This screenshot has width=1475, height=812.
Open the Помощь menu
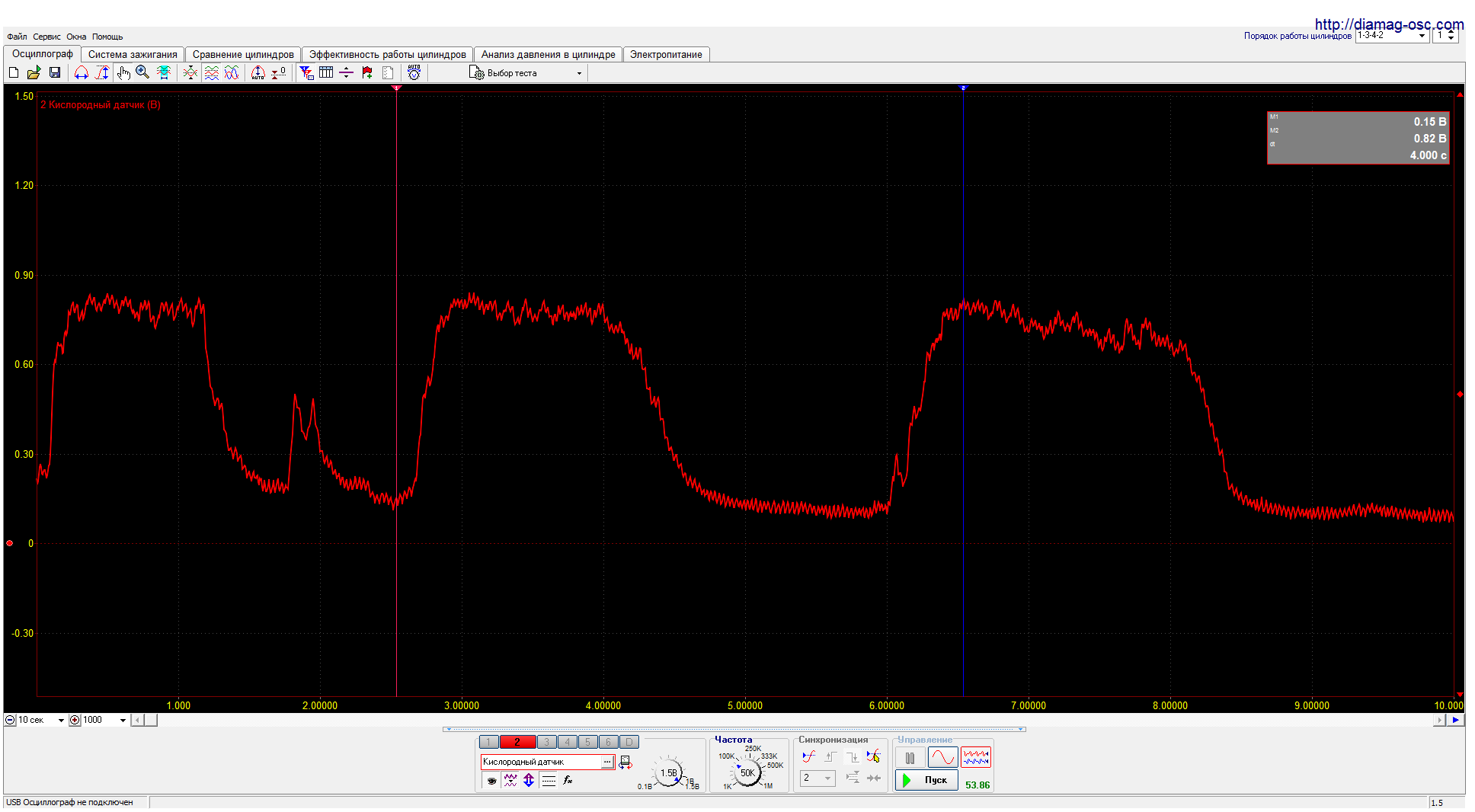tap(107, 37)
